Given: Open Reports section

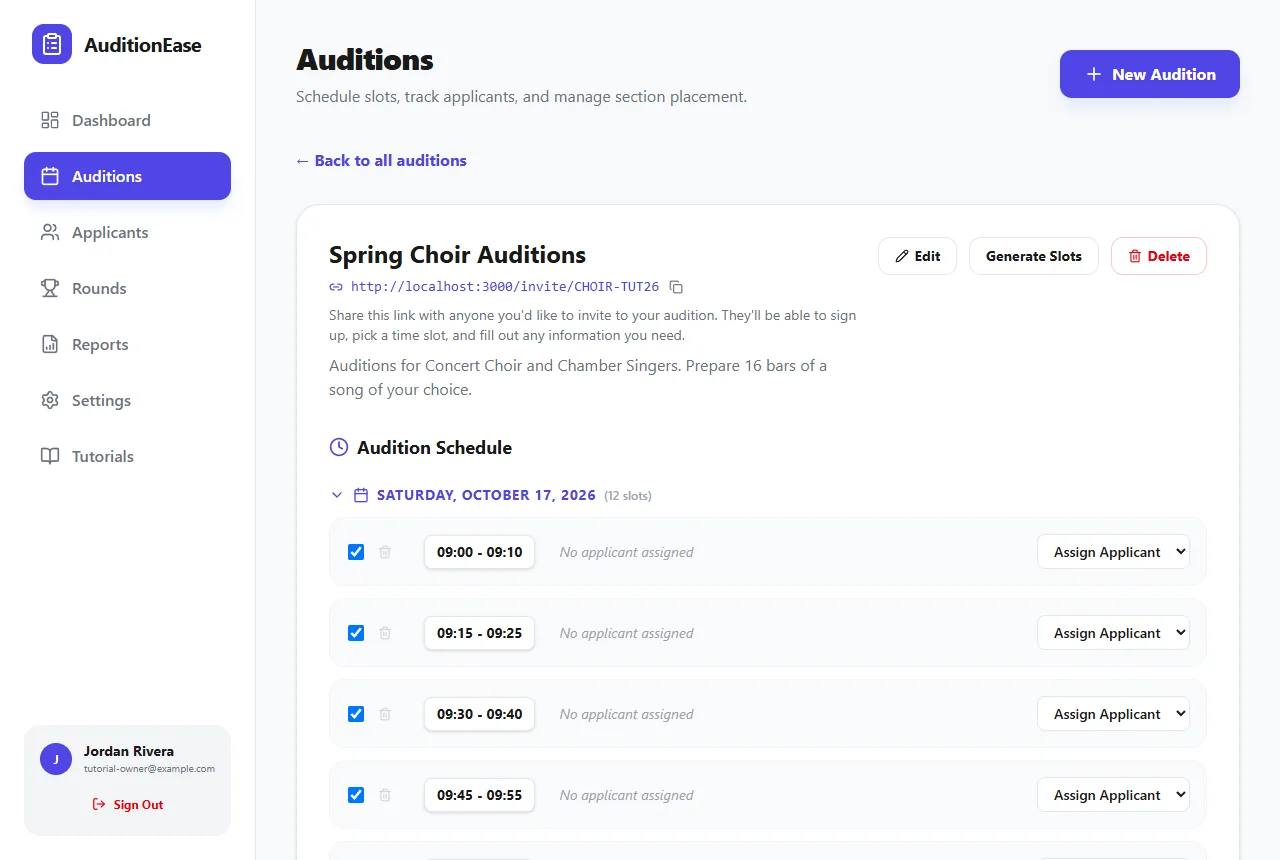Looking at the screenshot, I should click(x=127, y=344).
